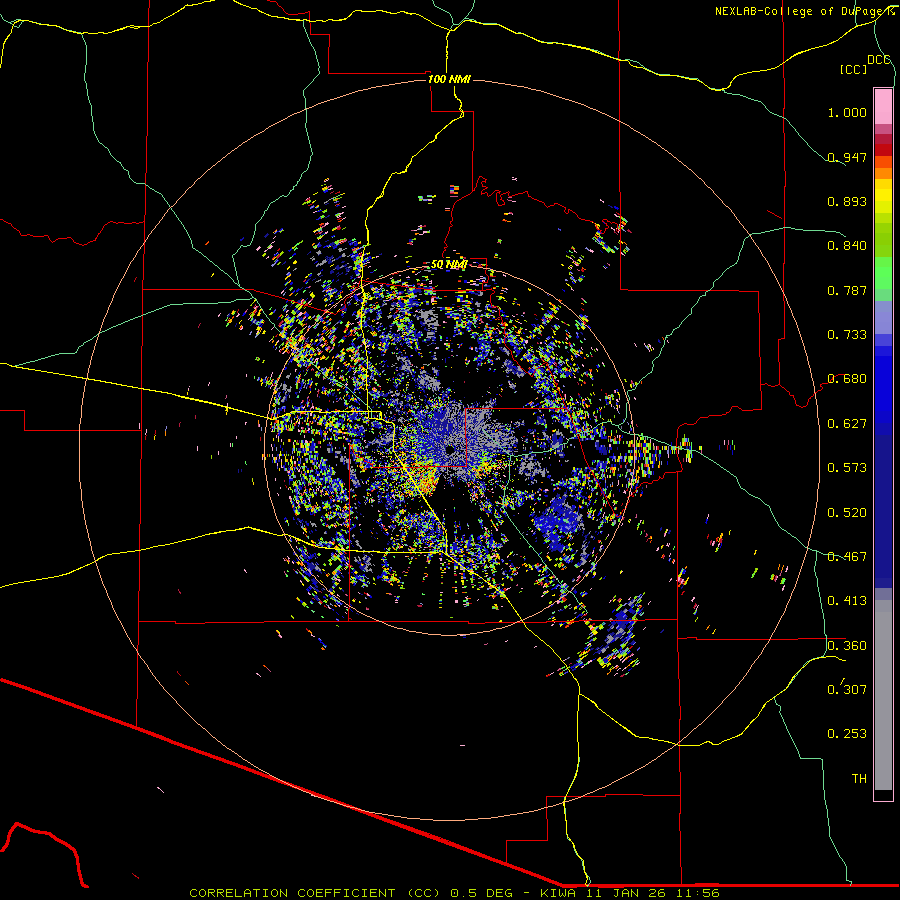Click the 0.467 scale value
Image resolution: width=900 pixels, height=900 pixels.
pos(847,557)
